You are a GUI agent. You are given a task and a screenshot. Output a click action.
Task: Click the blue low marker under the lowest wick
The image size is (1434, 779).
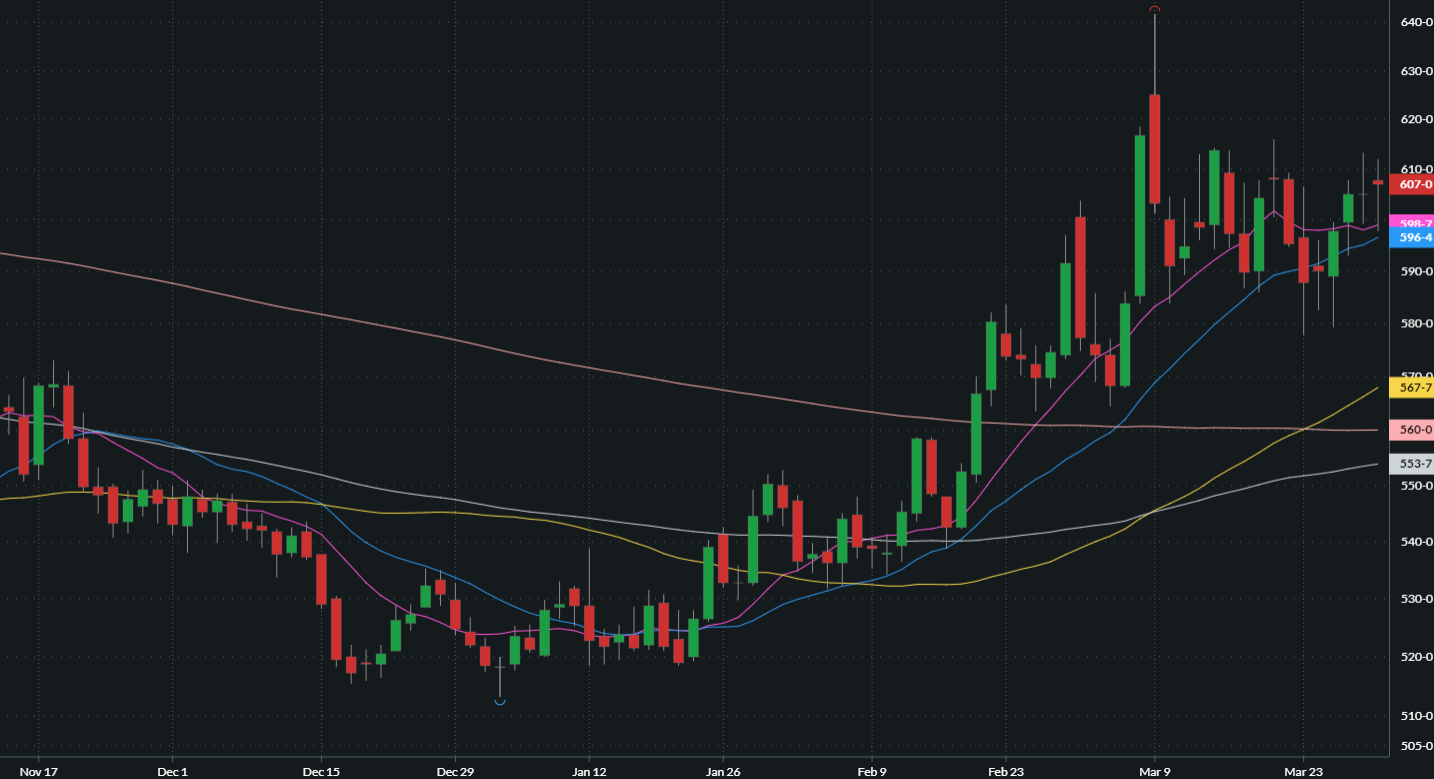click(x=500, y=702)
